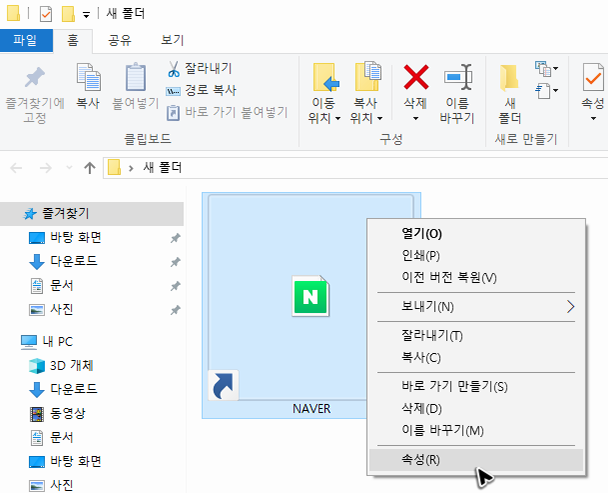Click the Properties (속성) checkmark ribbon icon

click(593, 78)
